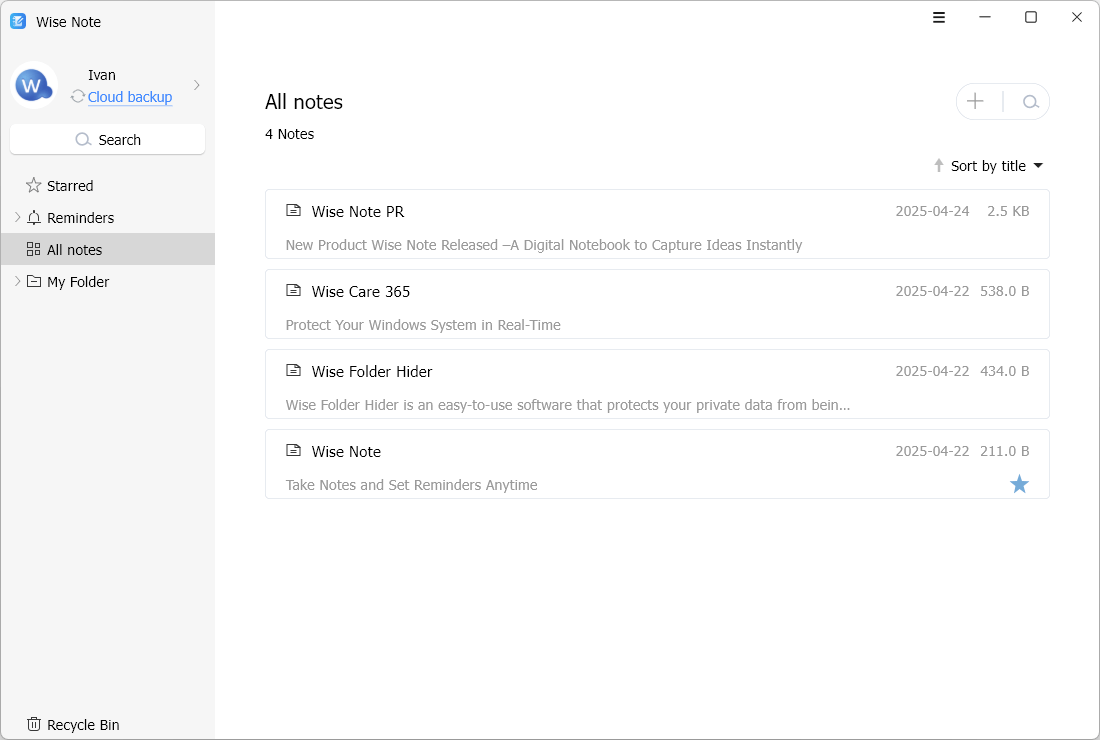The image size is (1100, 740).
Task: Click the magnifier icon beside add button
Action: [1030, 102]
